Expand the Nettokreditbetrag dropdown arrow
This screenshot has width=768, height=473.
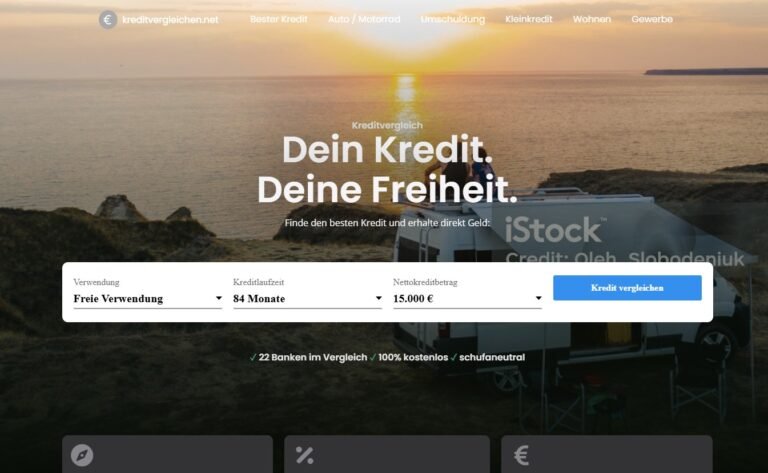tap(538, 298)
